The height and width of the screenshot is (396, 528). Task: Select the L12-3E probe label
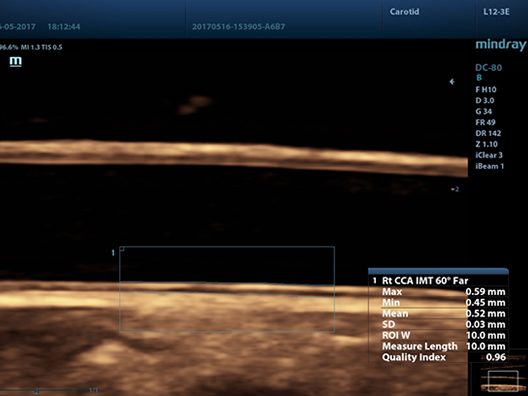pos(496,12)
